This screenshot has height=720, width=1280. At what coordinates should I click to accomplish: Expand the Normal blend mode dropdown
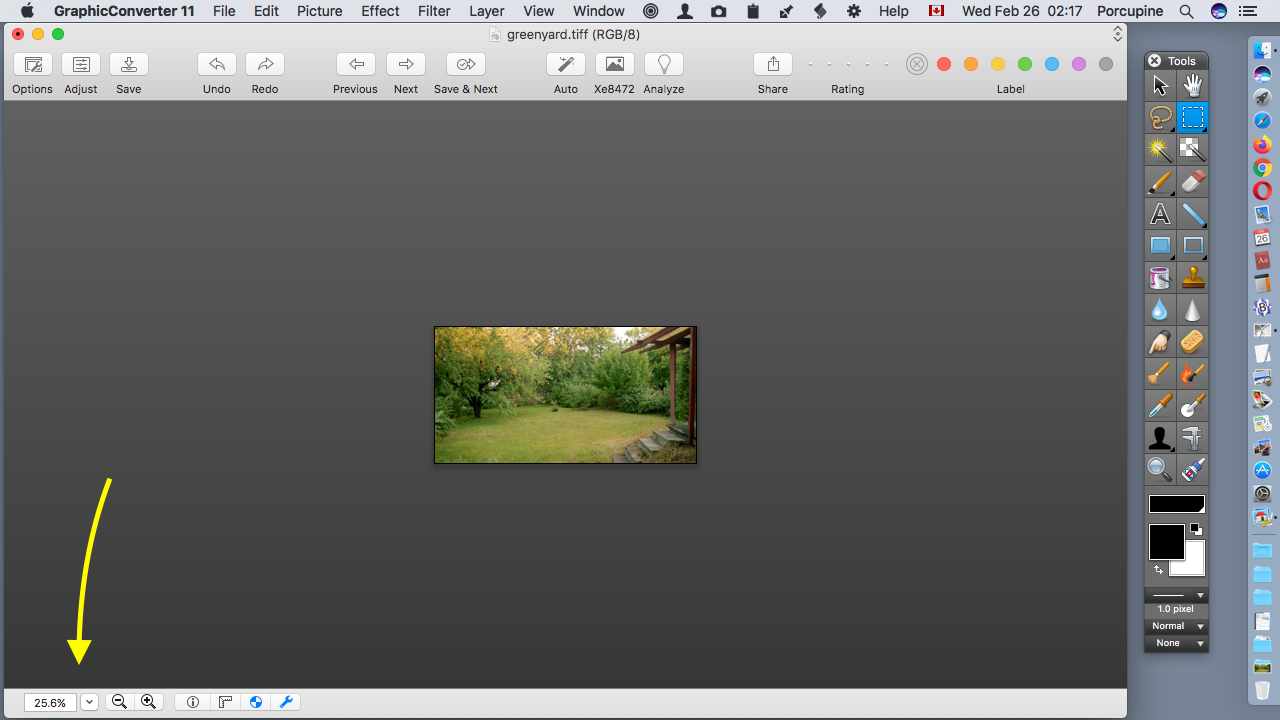tap(1176, 626)
